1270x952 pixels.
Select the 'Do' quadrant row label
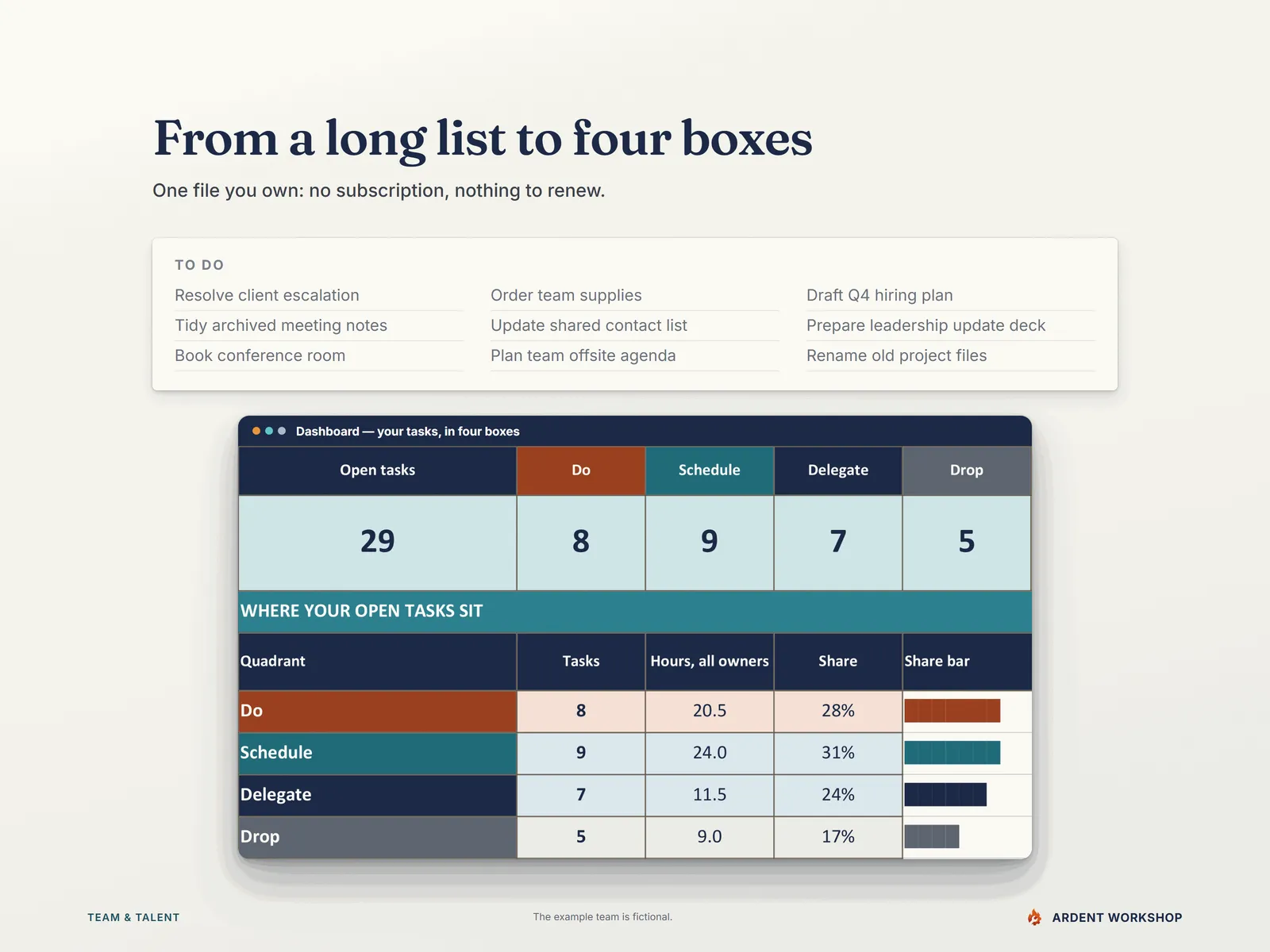tap(378, 712)
